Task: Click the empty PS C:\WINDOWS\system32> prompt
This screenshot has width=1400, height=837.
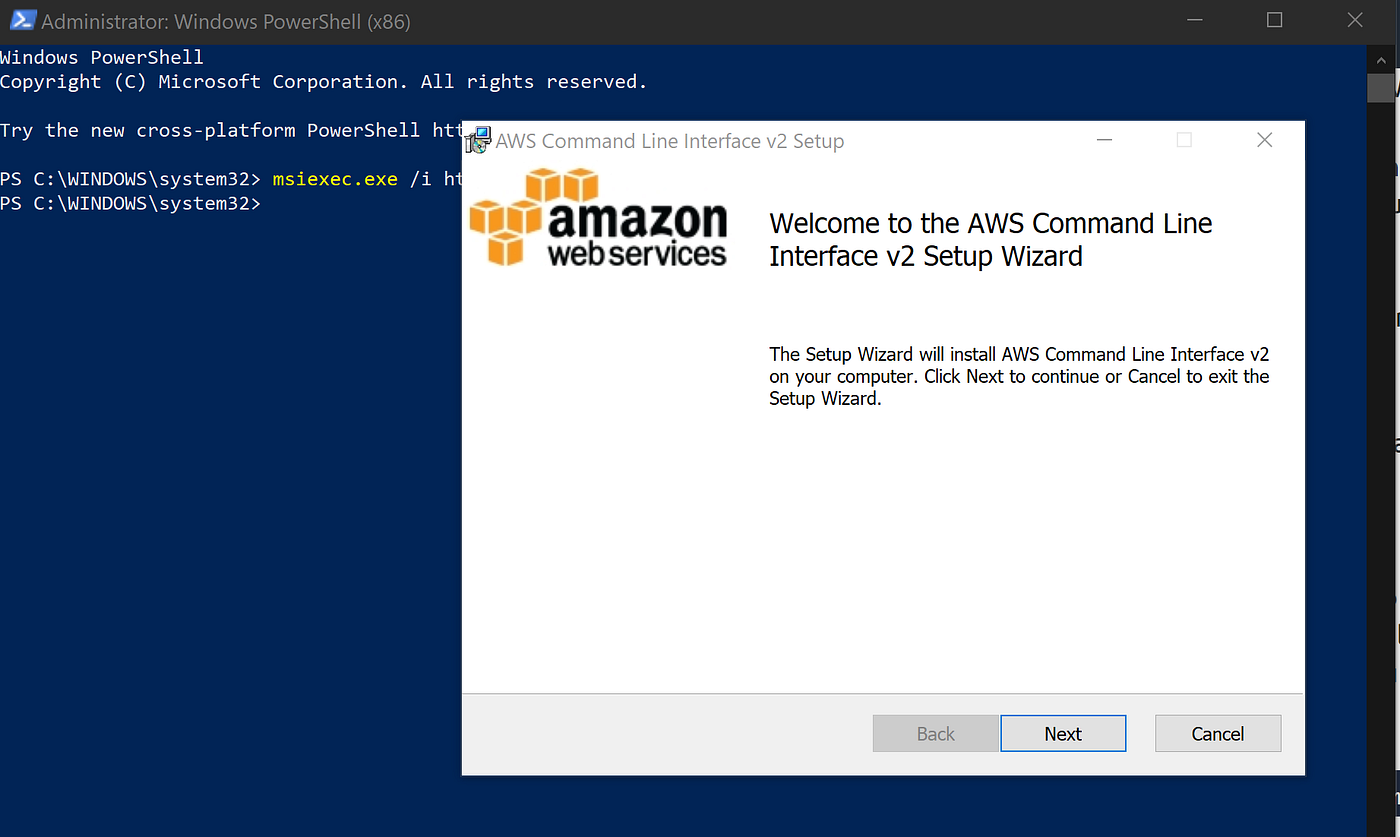Action: point(130,204)
